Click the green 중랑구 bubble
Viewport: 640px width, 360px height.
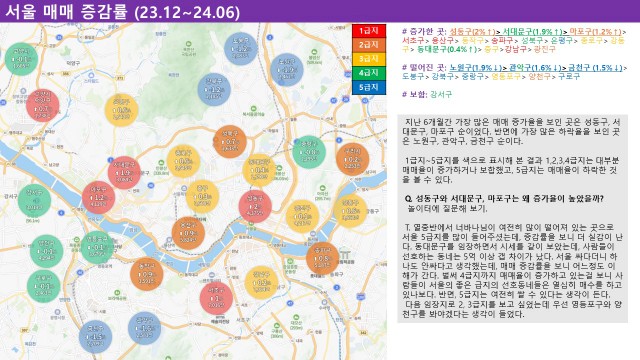coord(309,152)
